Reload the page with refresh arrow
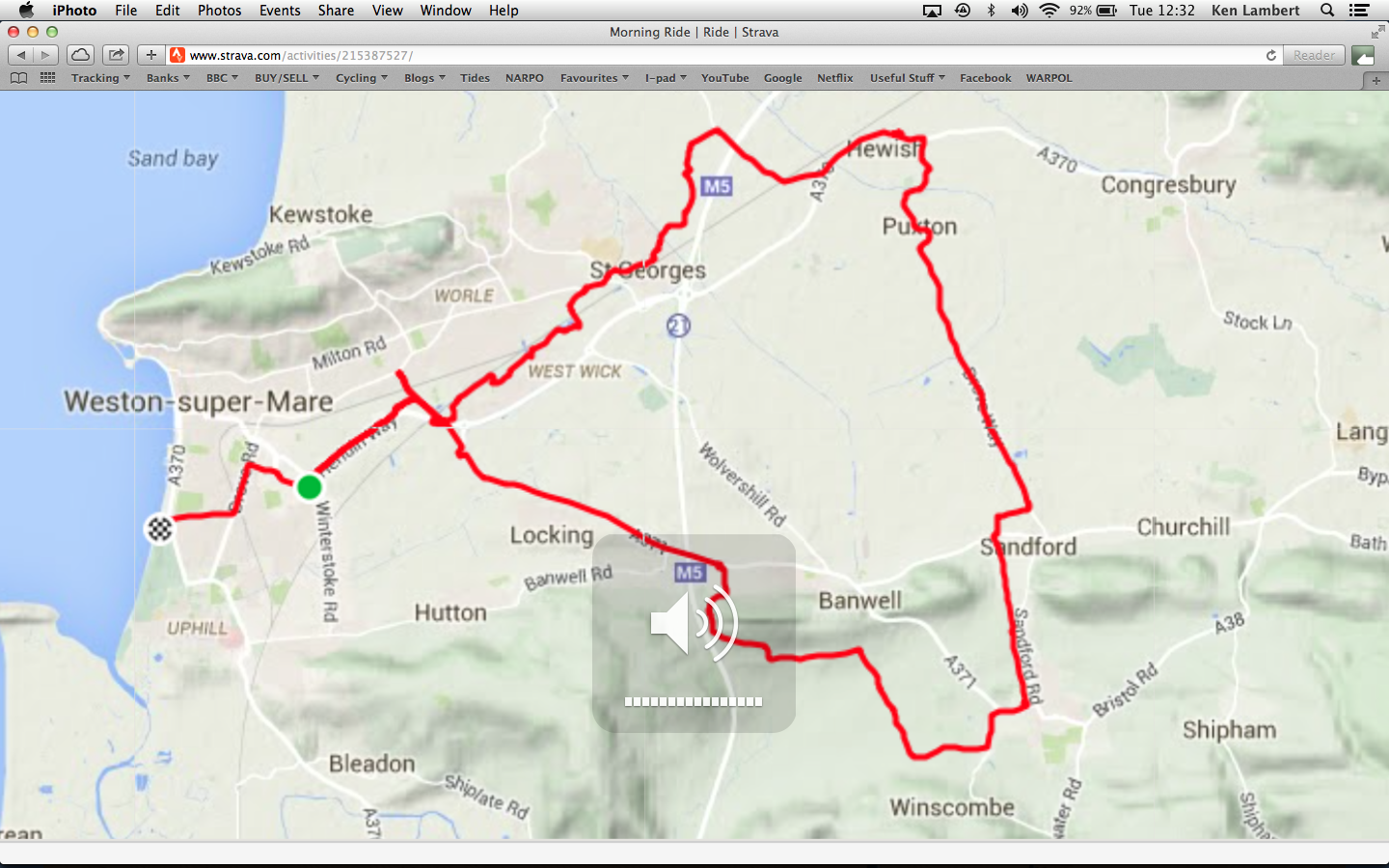 (1271, 55)
